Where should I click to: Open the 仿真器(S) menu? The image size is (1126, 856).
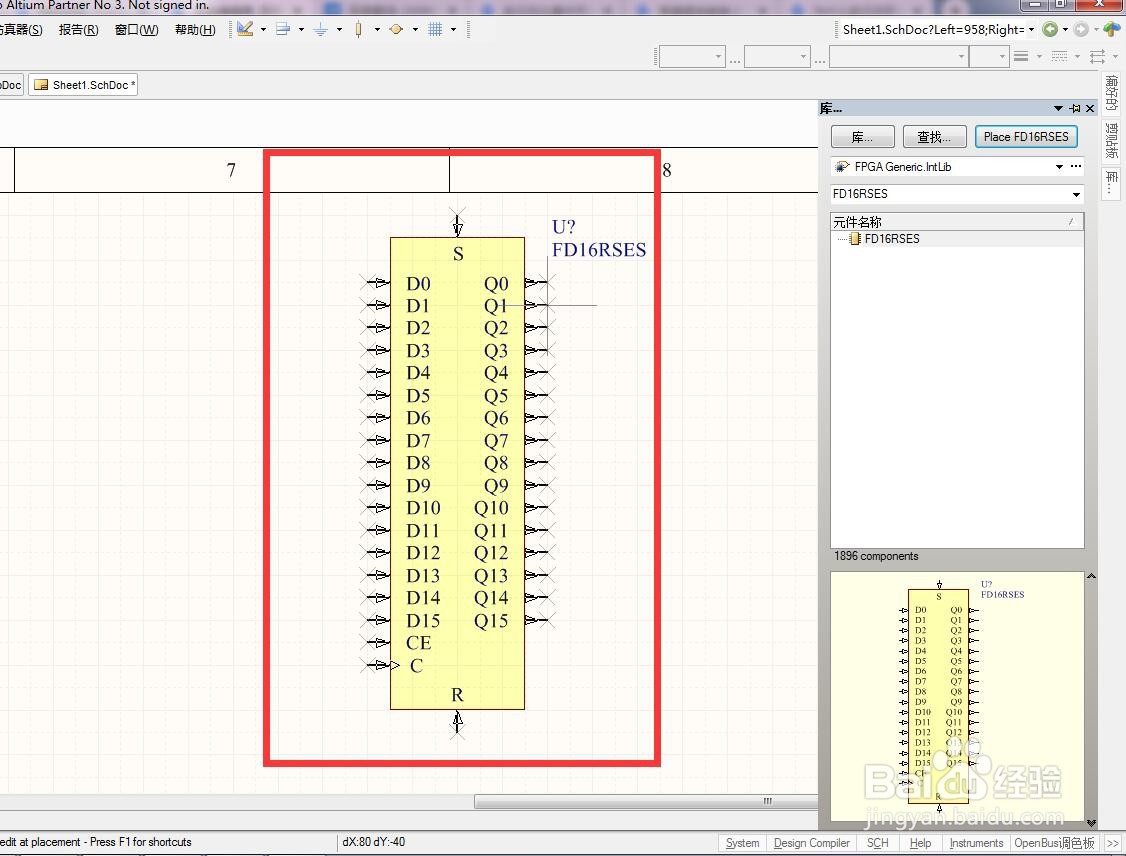pos(21,29)
